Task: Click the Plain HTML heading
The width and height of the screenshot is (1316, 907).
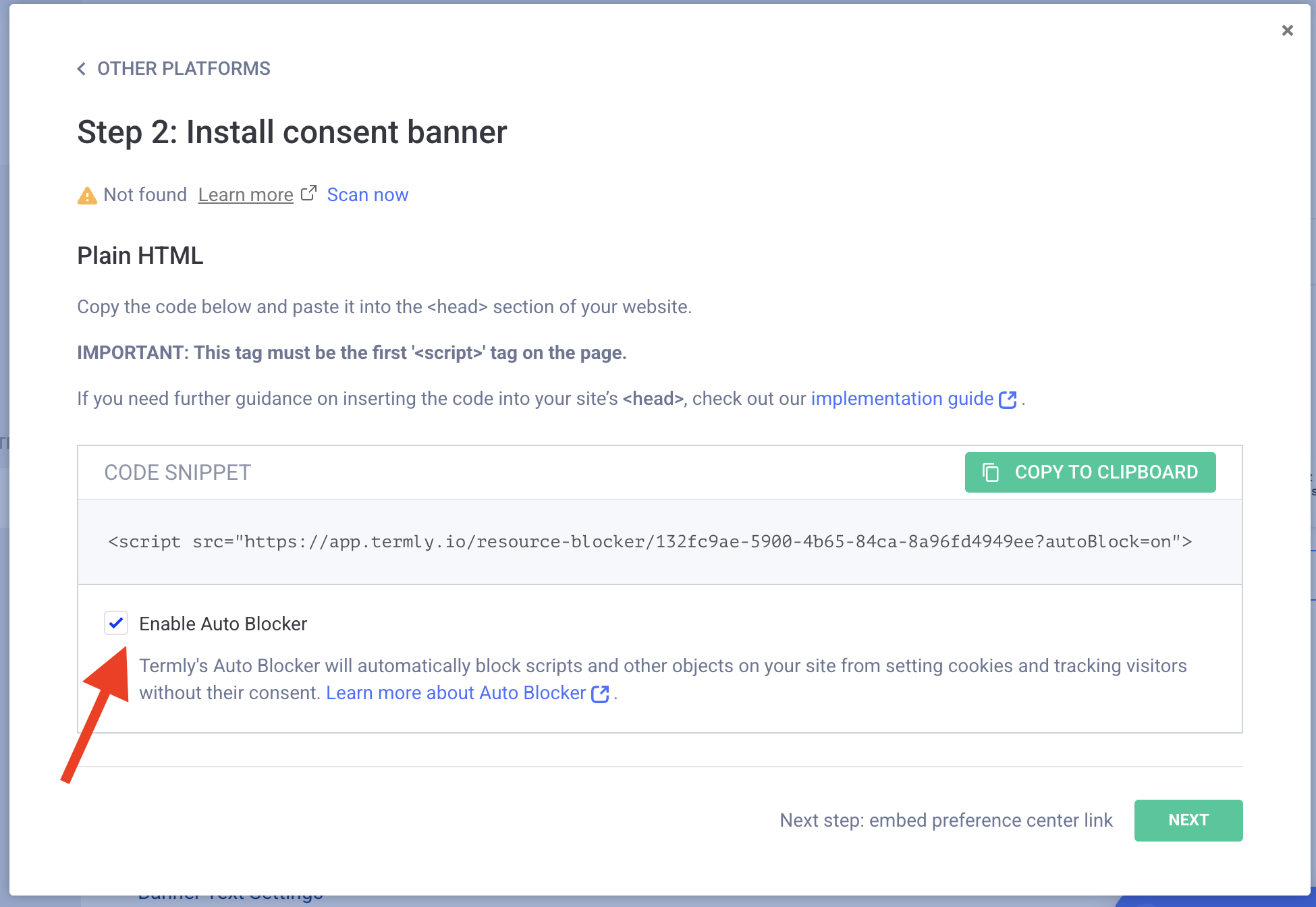Action: [140, 256]
